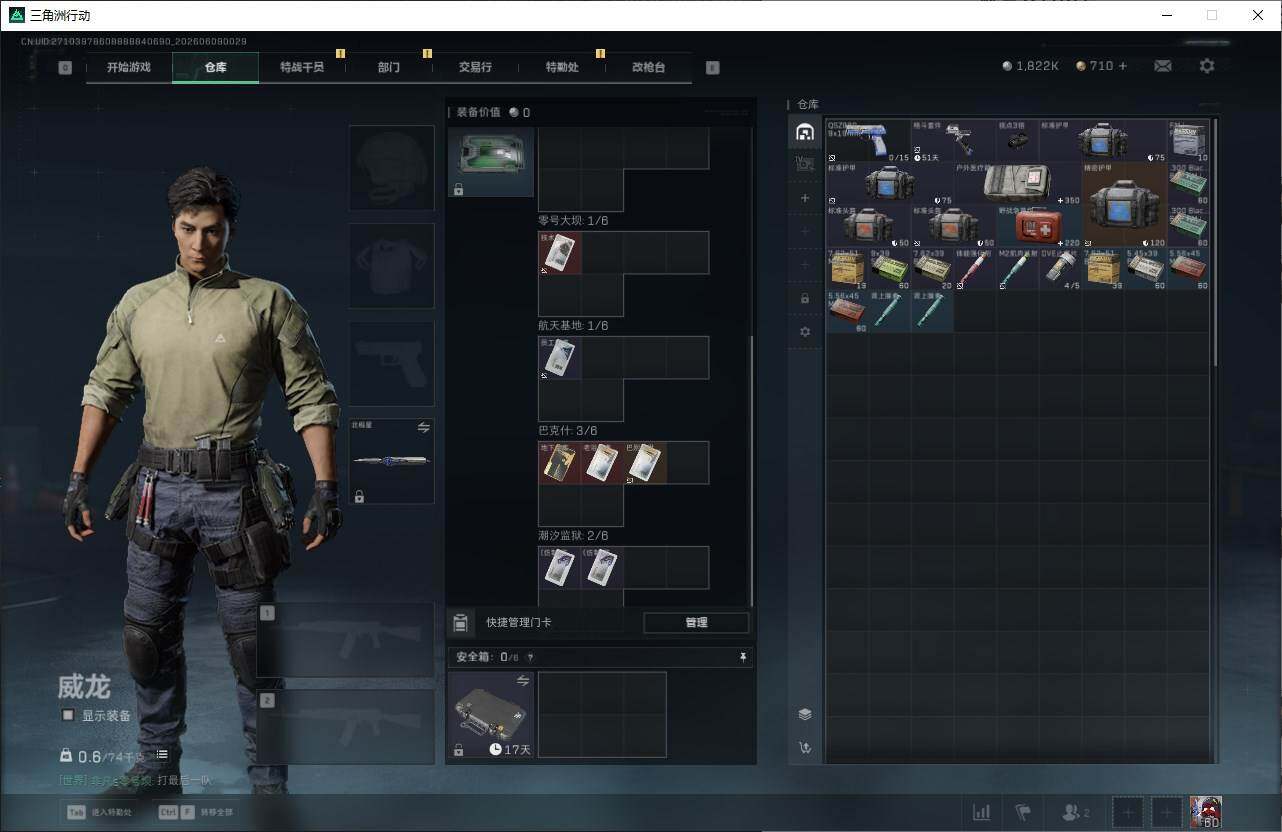Pin the 安全箱 panel
Image resolution: width=1282 pixels, height=832 pixels.
click(x=743, y=657)
